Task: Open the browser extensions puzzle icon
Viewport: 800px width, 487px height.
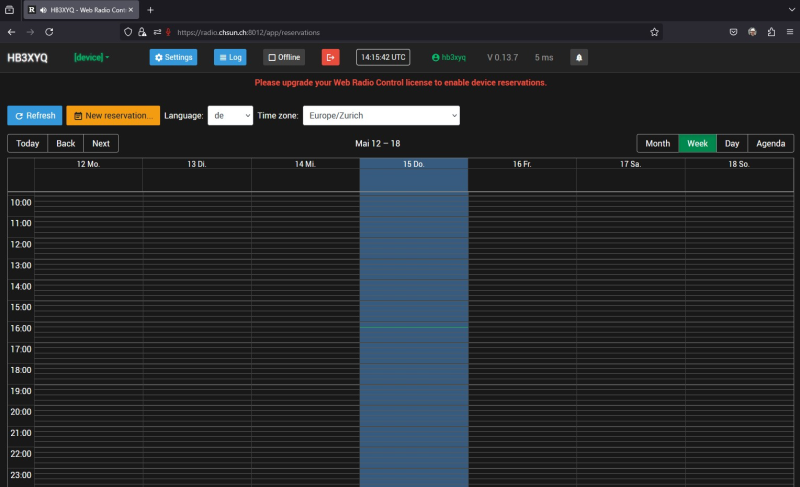Action: tap(771, 32)
